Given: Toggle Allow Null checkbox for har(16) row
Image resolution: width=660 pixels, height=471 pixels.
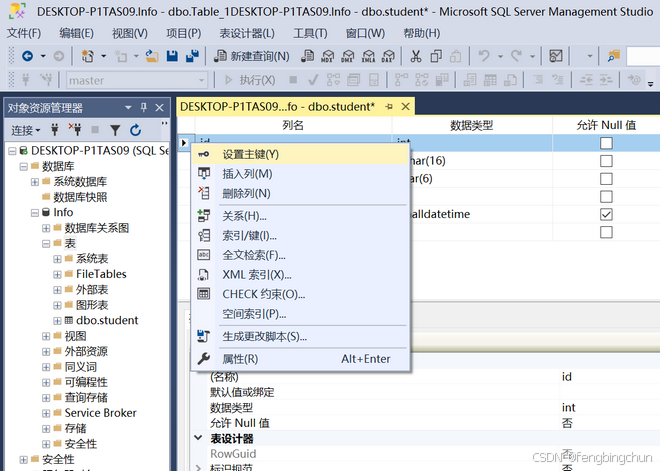Looking at the screenshot, I should click(x=606, y=161).
